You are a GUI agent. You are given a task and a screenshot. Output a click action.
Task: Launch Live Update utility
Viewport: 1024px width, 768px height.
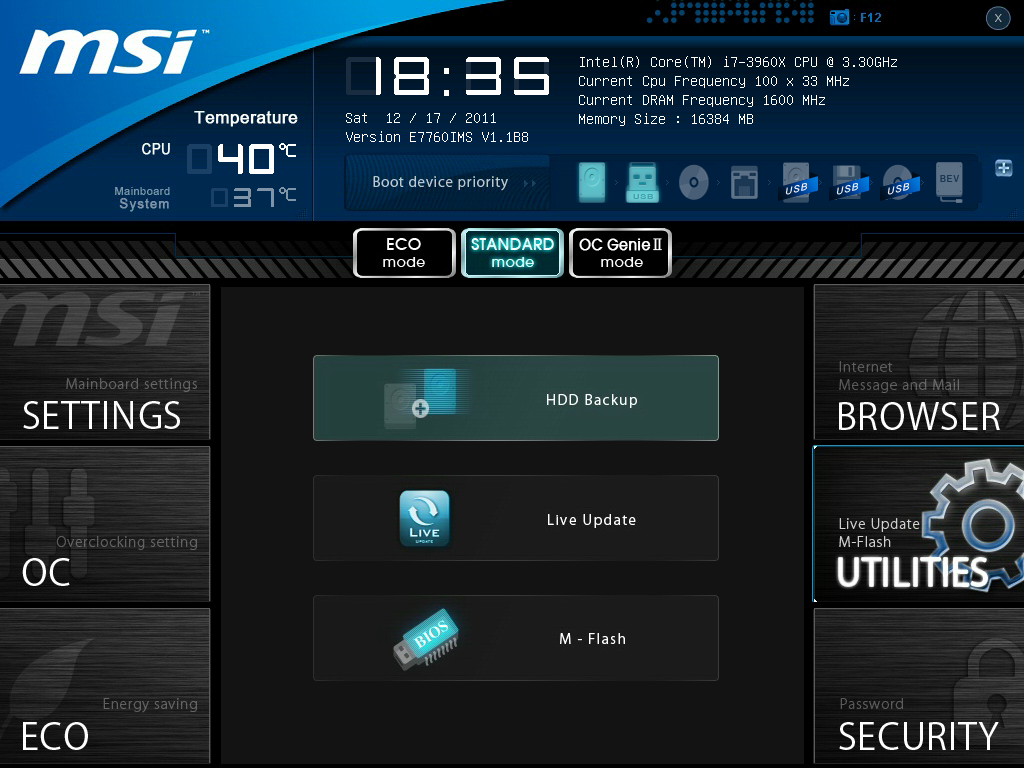pos(516,518)
